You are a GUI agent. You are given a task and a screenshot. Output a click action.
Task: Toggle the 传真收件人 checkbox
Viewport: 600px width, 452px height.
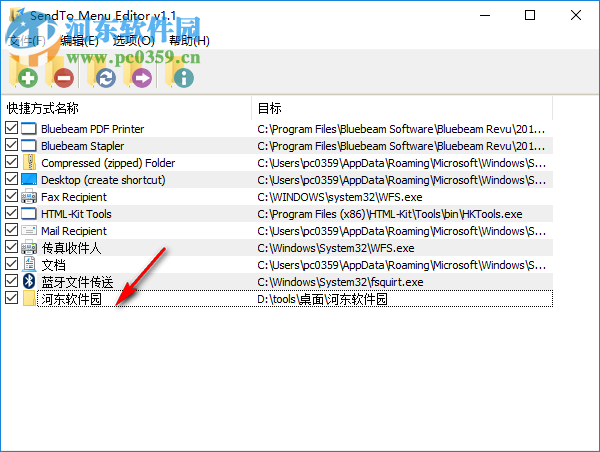point(11,247)
